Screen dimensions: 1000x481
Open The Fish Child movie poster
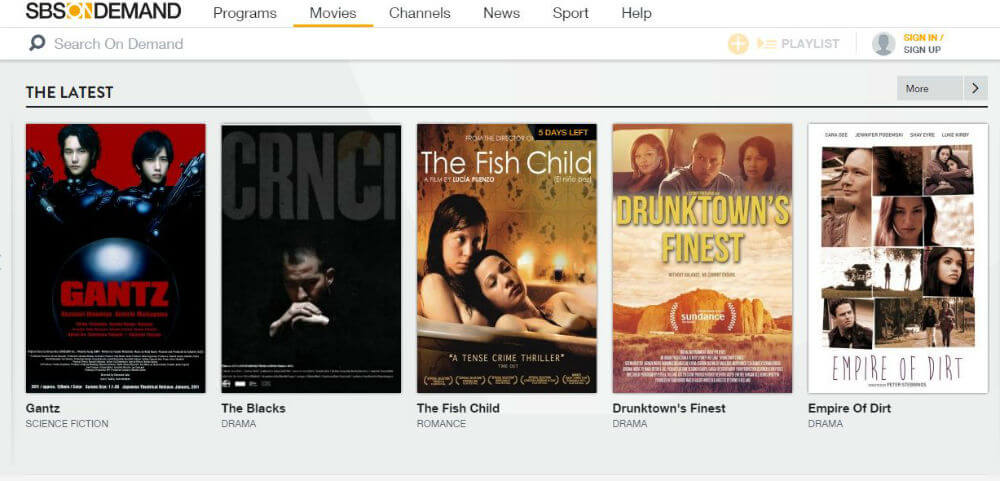click(x=507, y=258)
